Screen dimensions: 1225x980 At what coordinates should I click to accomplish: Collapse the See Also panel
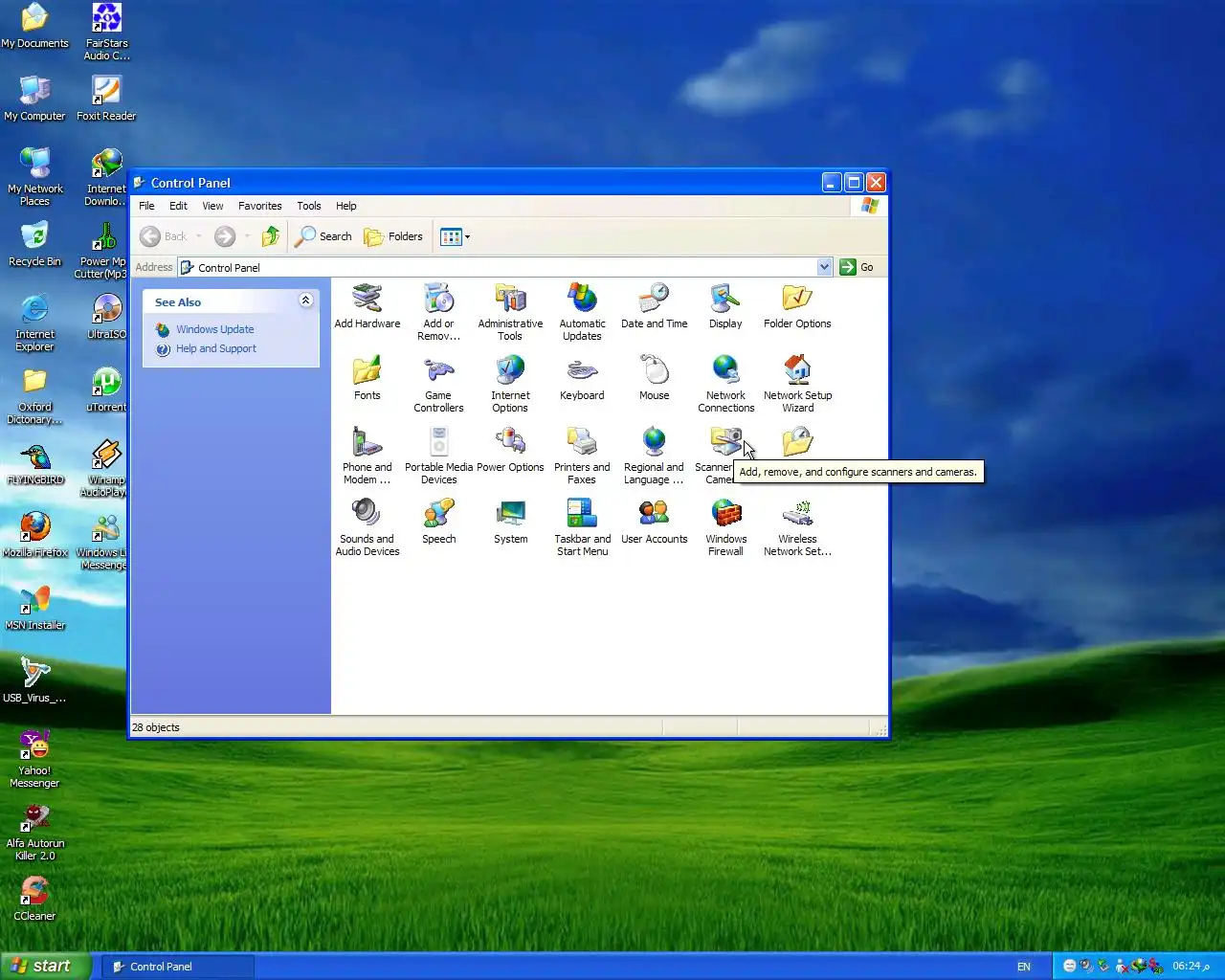[x=305, y=301]
